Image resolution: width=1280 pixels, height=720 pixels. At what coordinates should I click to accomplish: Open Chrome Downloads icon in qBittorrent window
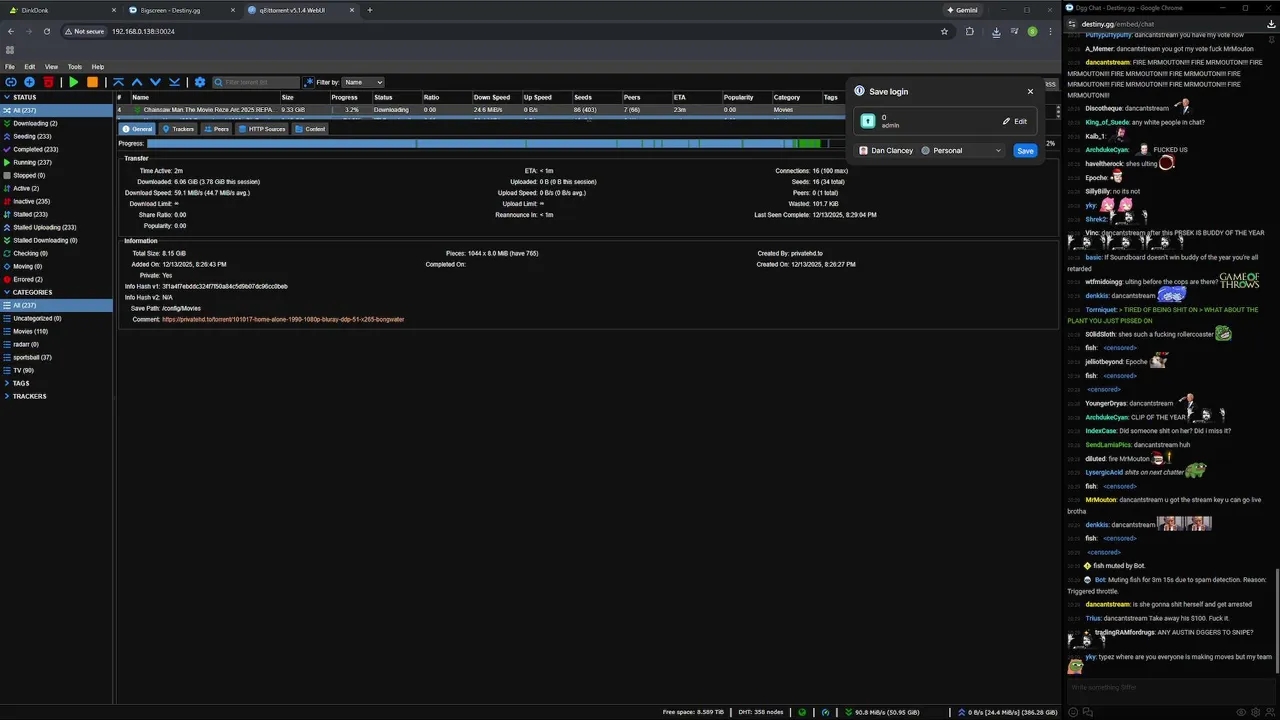(996, 31)
